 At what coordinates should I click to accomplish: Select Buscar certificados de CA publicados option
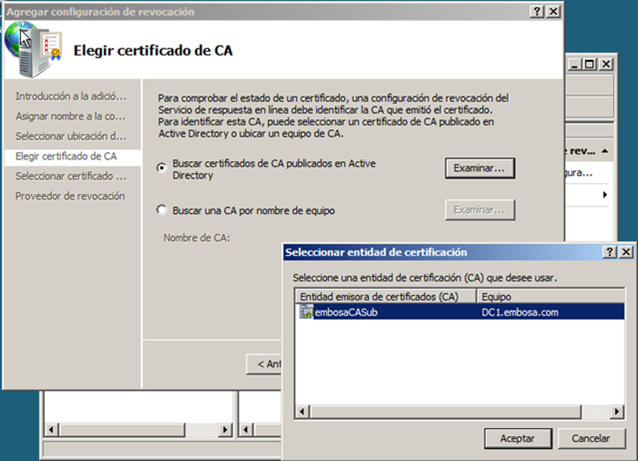[162, 168]
